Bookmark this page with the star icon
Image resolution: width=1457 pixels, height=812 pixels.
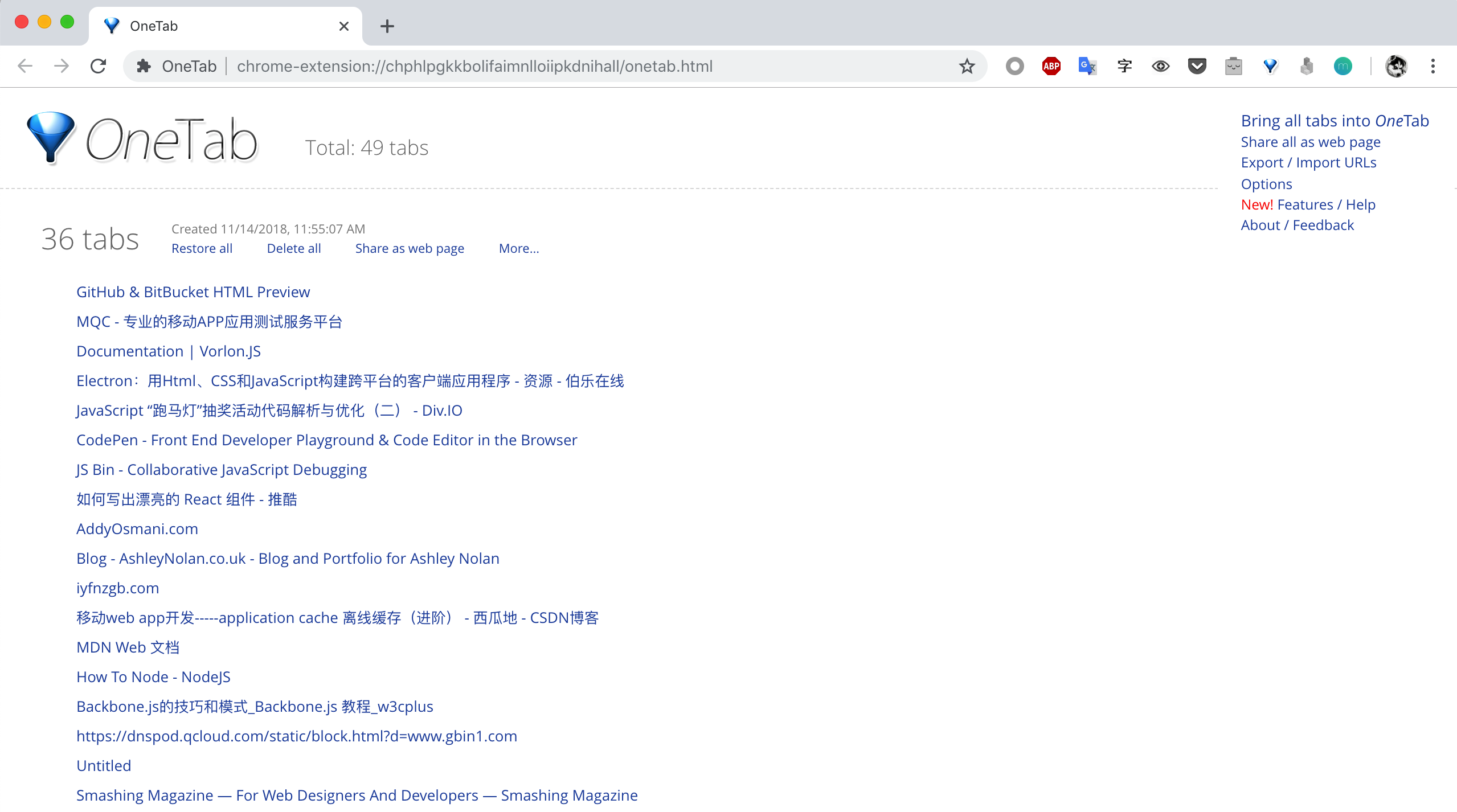967,66
